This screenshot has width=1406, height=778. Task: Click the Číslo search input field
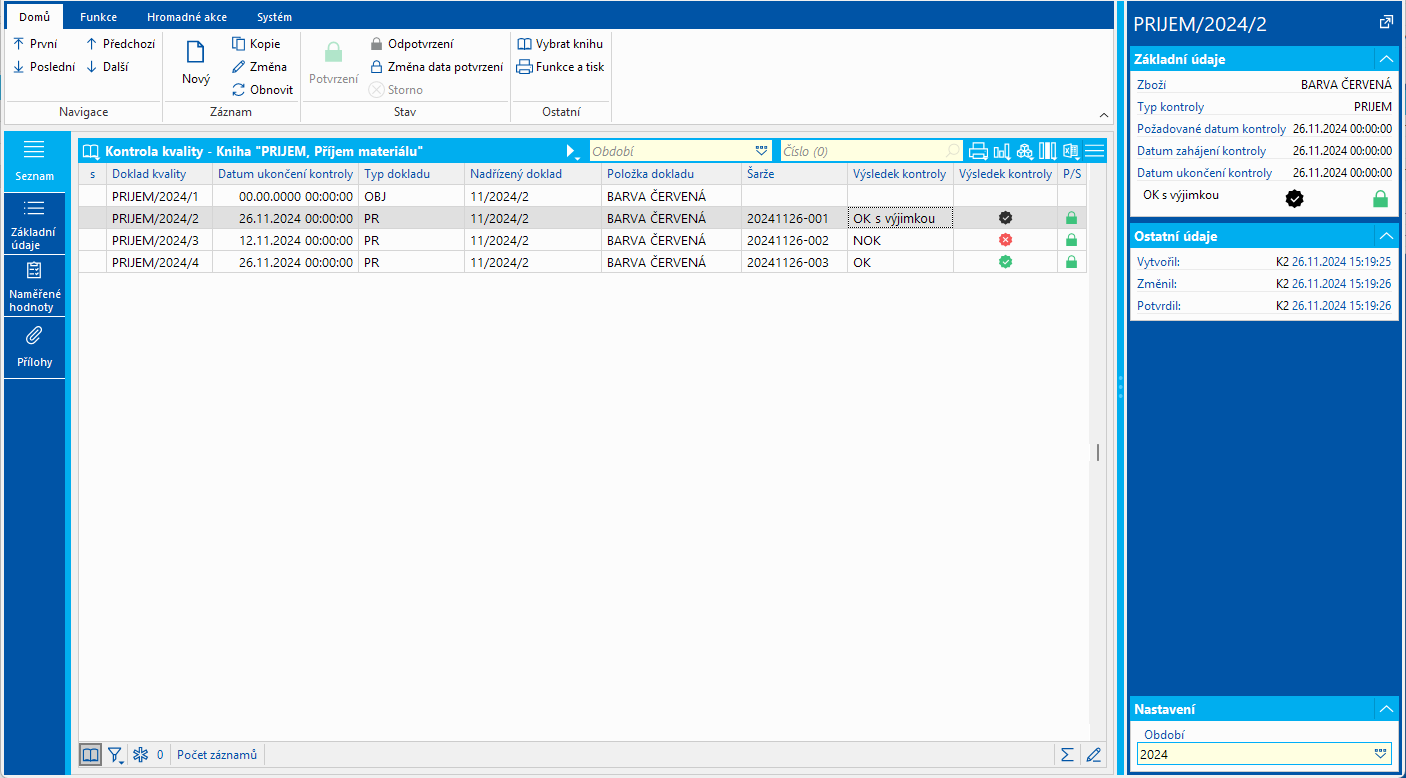[860, 151]
